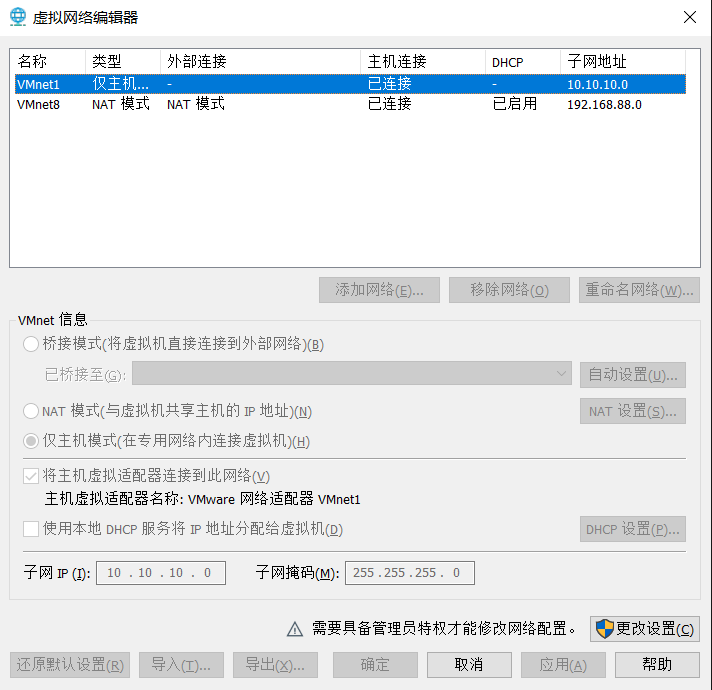
Task: Click NAT 模式 type cell of VMnet8
Action: [121, 104]
